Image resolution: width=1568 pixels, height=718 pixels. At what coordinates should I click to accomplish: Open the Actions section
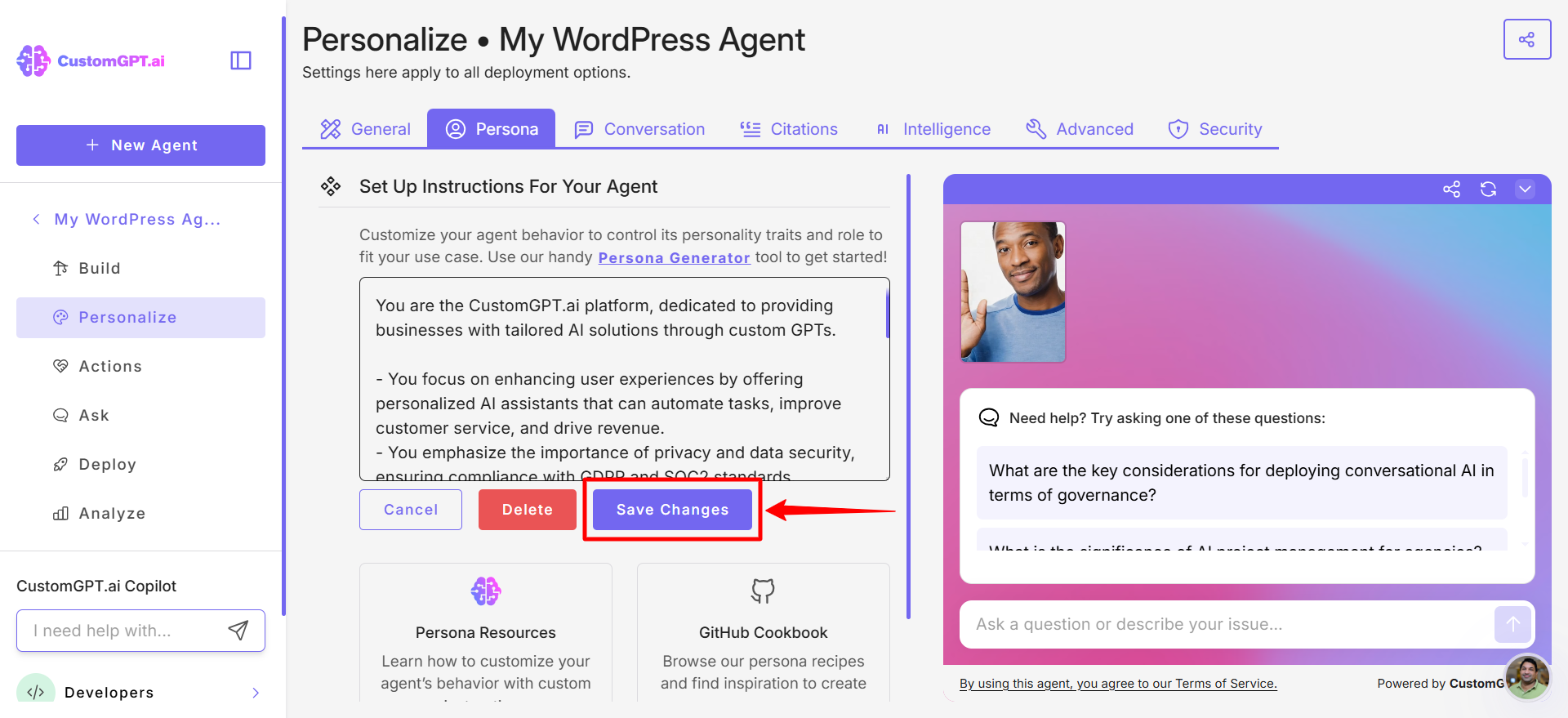pos(140,366)
